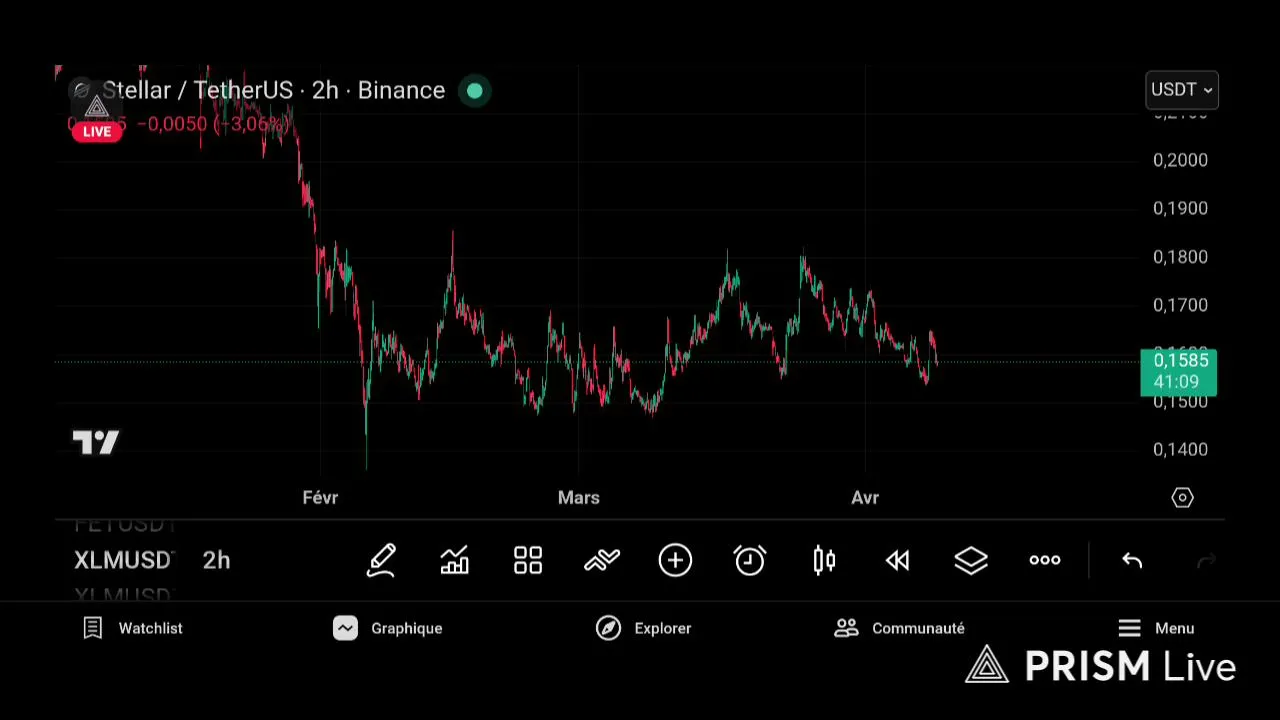Switch to the Graphique tab
Viewport: 1280px width, 720px height.
click(x=388, y=628)
